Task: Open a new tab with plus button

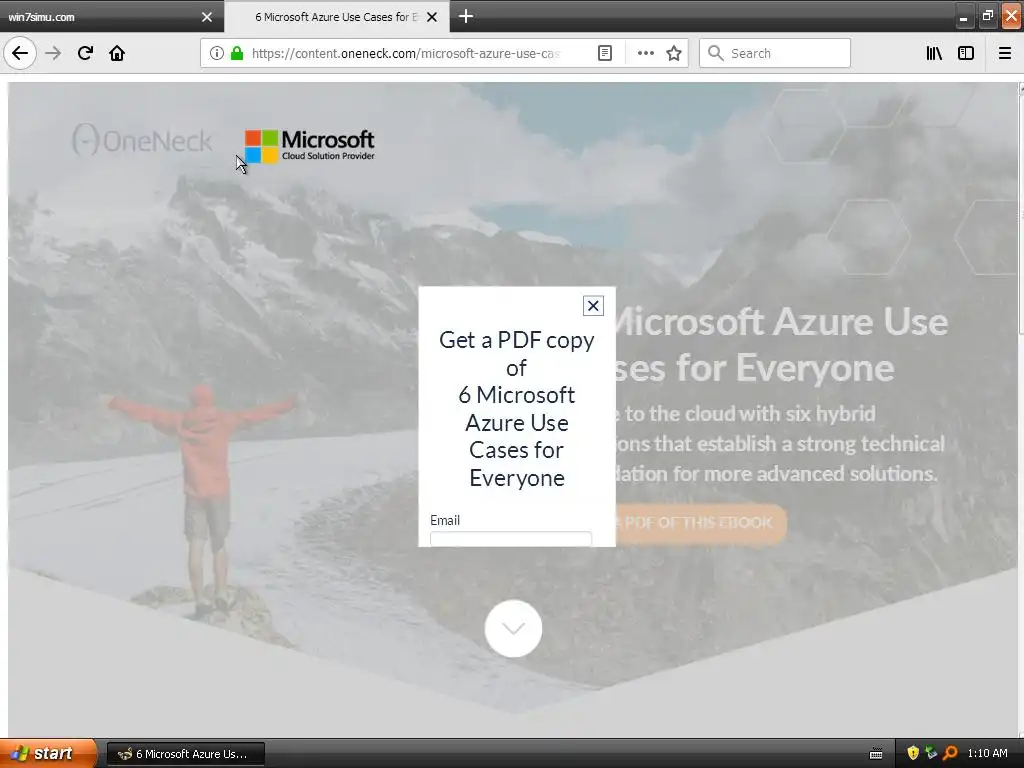Action: [466, 16]
